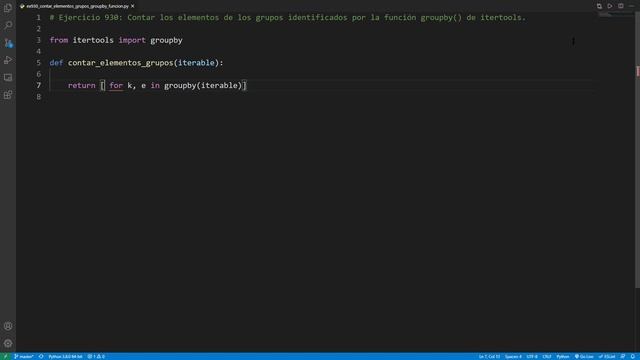Viewport: 640px width, 360px height.
Task: Click line number 3 in the gutter
Action: (39, 40)
